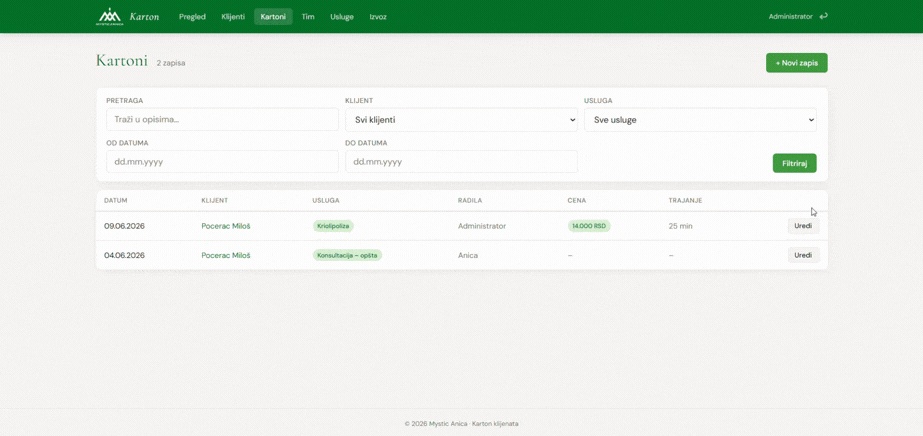
Task: Open client Pocerac Miloš in 04.06.2026 row
Action: pyautogui.click(x=225, y=255)
